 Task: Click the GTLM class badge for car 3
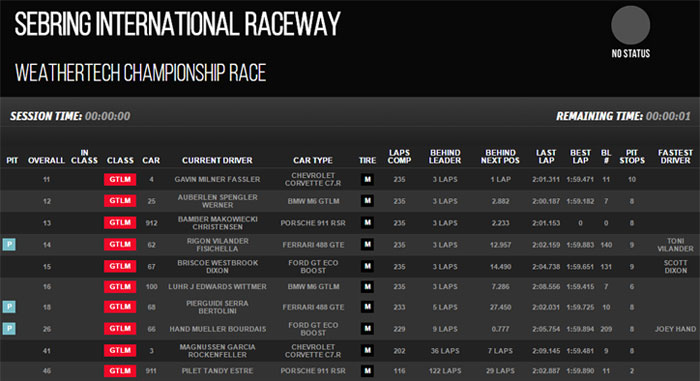[120, 350]
